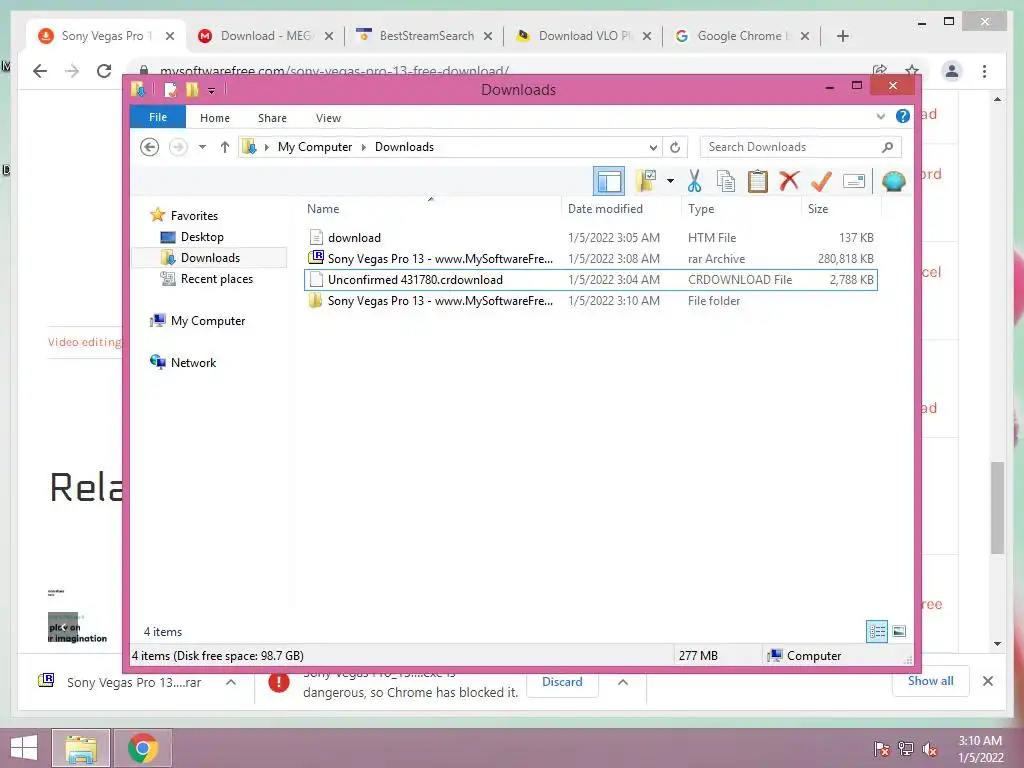Expand options for blocked download caret
1024x768 pixels.
point(623,682)
